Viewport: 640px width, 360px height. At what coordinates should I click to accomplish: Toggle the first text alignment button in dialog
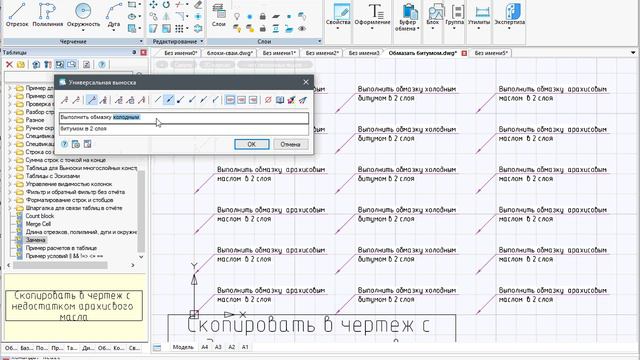click(x=230, y=100)
